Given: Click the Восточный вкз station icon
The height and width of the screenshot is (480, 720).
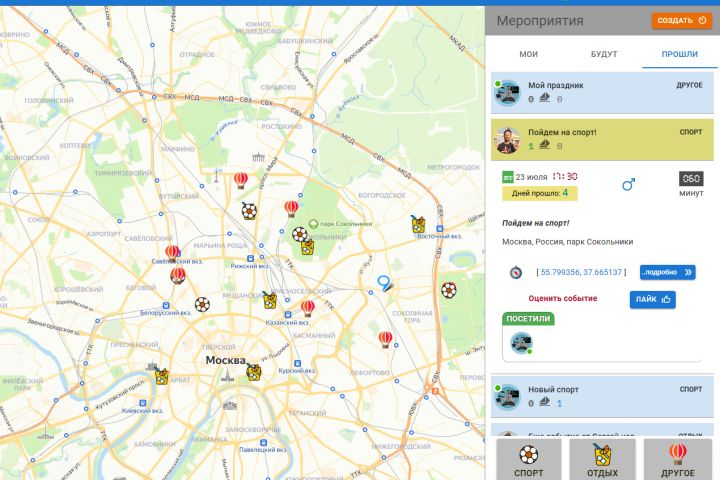Looking at the screenshot, I should click(x=440, y=228).
